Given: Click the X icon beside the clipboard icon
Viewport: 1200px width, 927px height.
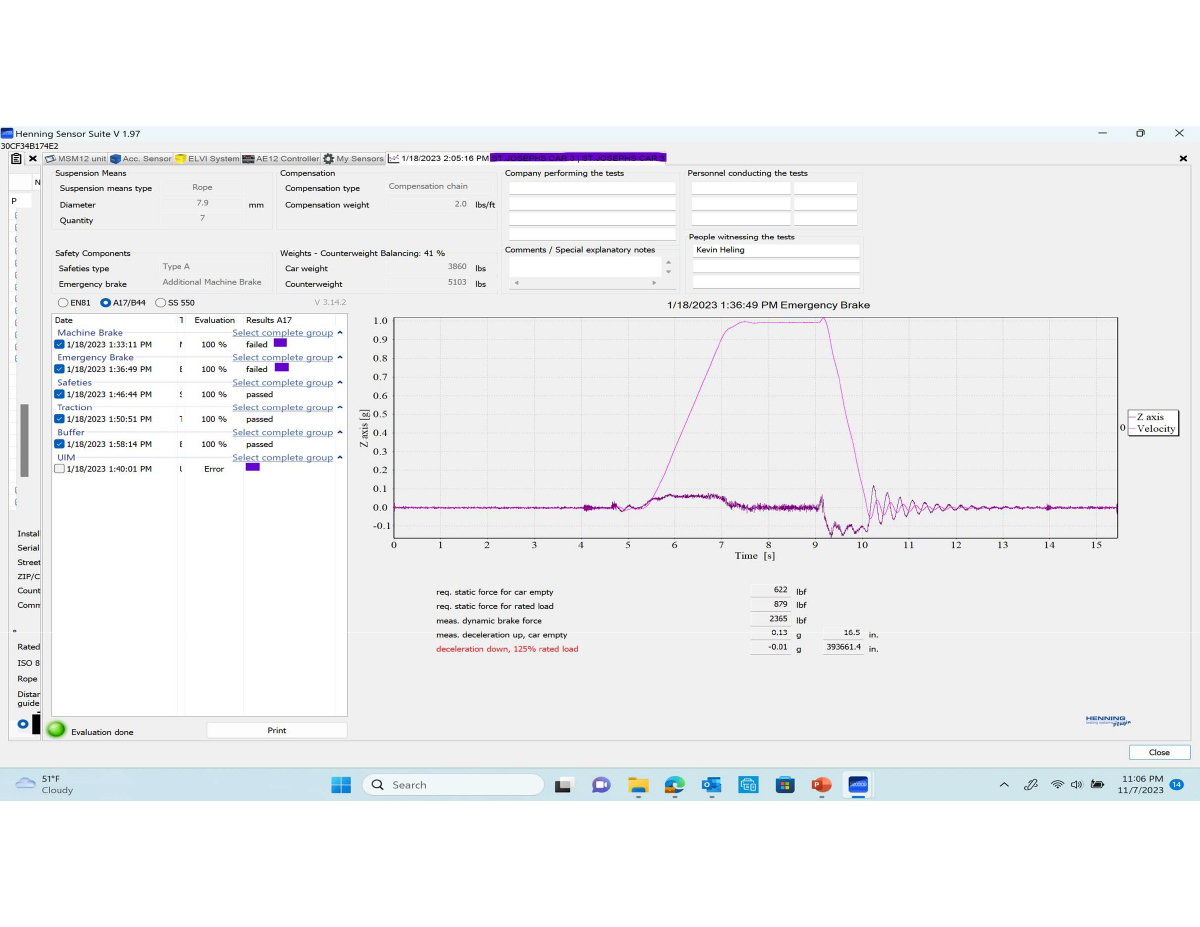Looking at the screenshot, I should [x=32, y=158].
